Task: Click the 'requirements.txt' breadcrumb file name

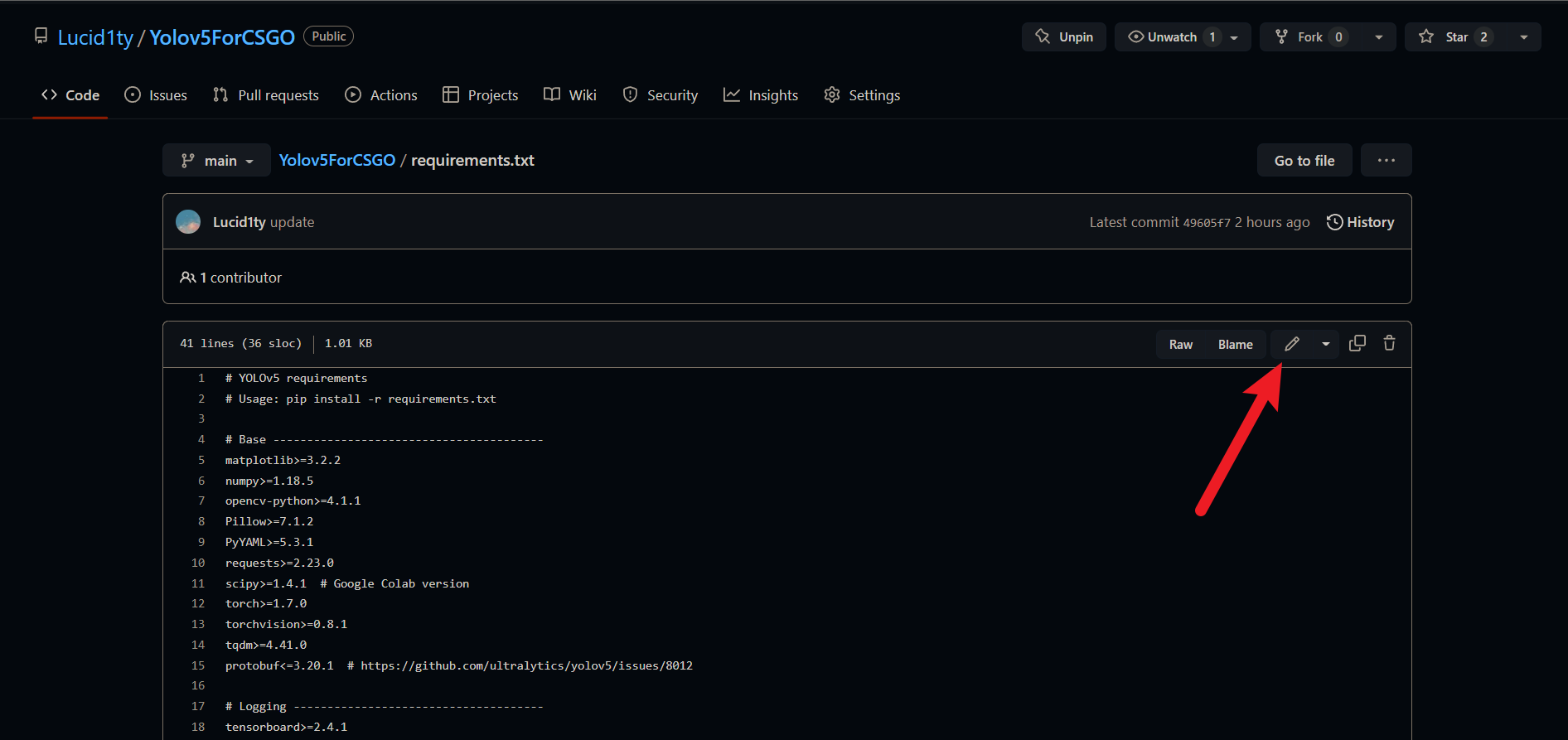Action: point(472,160)
